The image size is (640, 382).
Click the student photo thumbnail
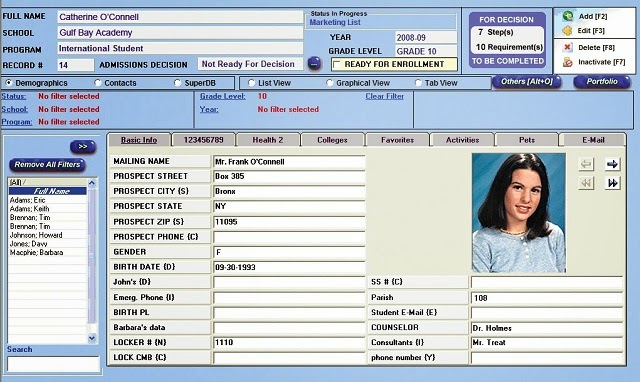click(x=519, y=213)
